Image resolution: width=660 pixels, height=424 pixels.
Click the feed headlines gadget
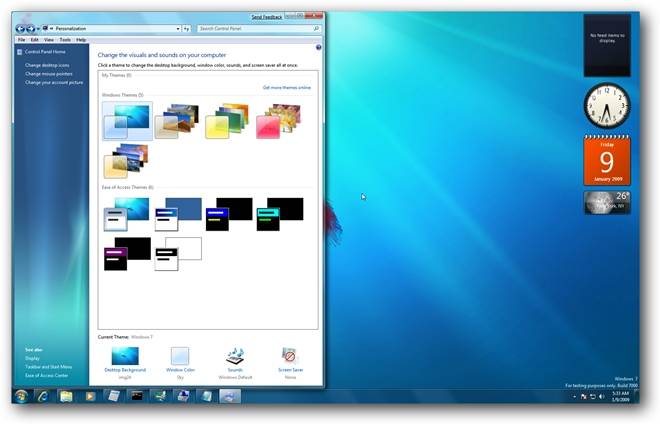click(607, 45)
